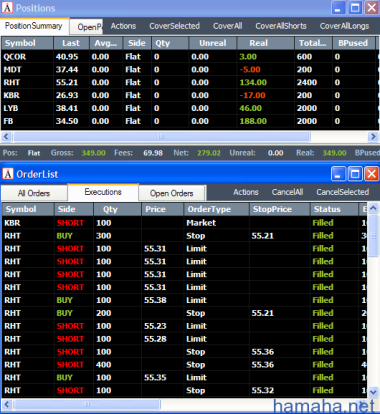The height and width of the screenshot is (414, 380).
Task: Click the Unreal column header
Action: (x=213, y=43)
